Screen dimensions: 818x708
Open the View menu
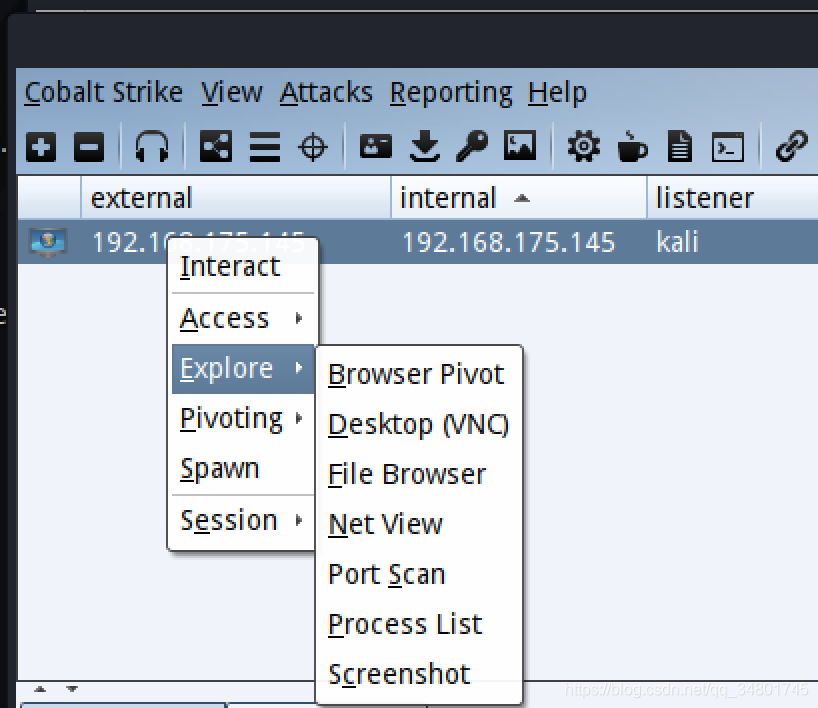click(x=232, y=93)
